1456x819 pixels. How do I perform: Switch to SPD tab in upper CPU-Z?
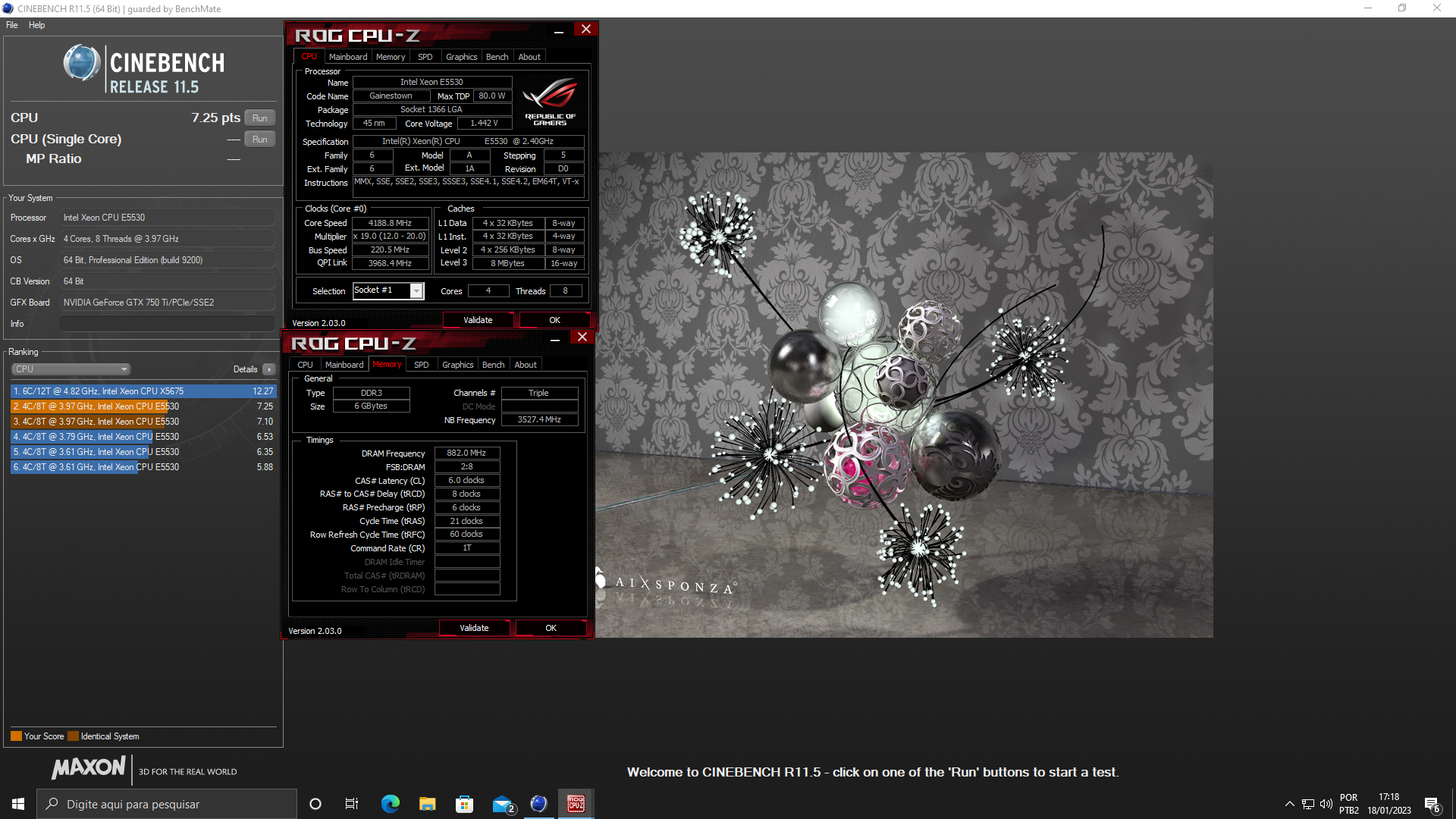click(x=425, y=57)
